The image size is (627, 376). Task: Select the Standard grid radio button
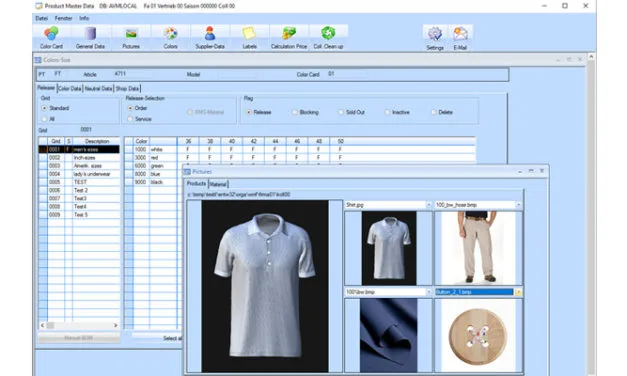click(44, 108)
